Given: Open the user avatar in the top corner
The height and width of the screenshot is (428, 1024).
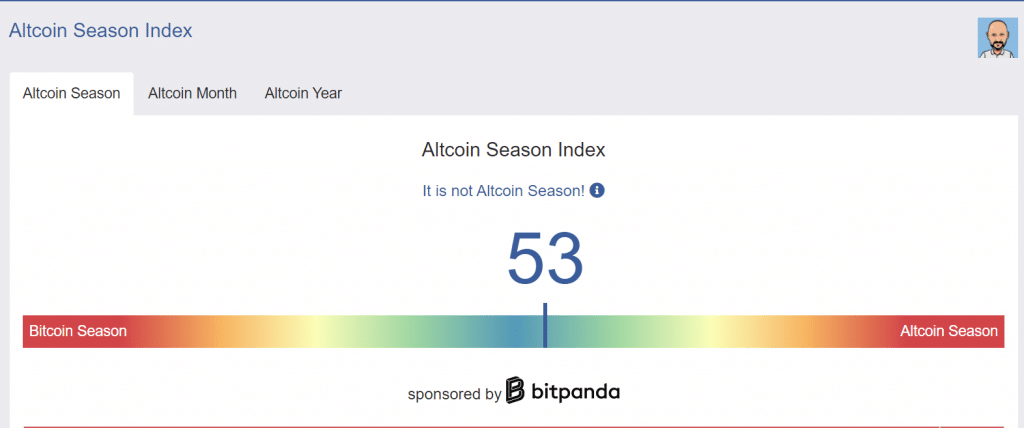Looking at the screenshot, I should (997, 38).
